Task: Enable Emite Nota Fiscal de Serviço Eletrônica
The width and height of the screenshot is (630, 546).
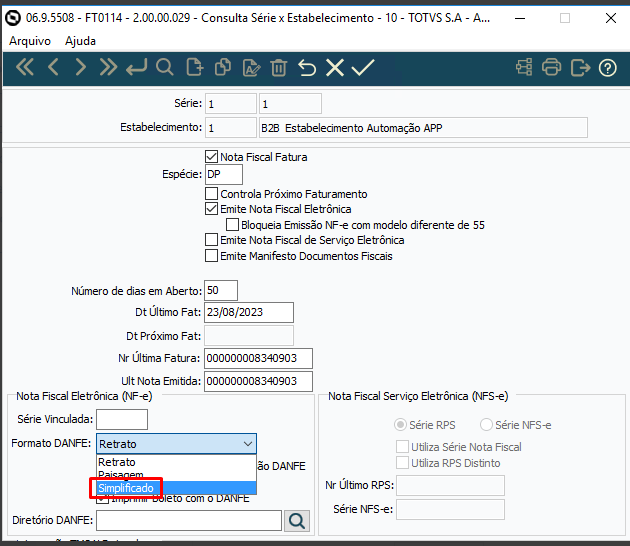Action: coord(211,240)
